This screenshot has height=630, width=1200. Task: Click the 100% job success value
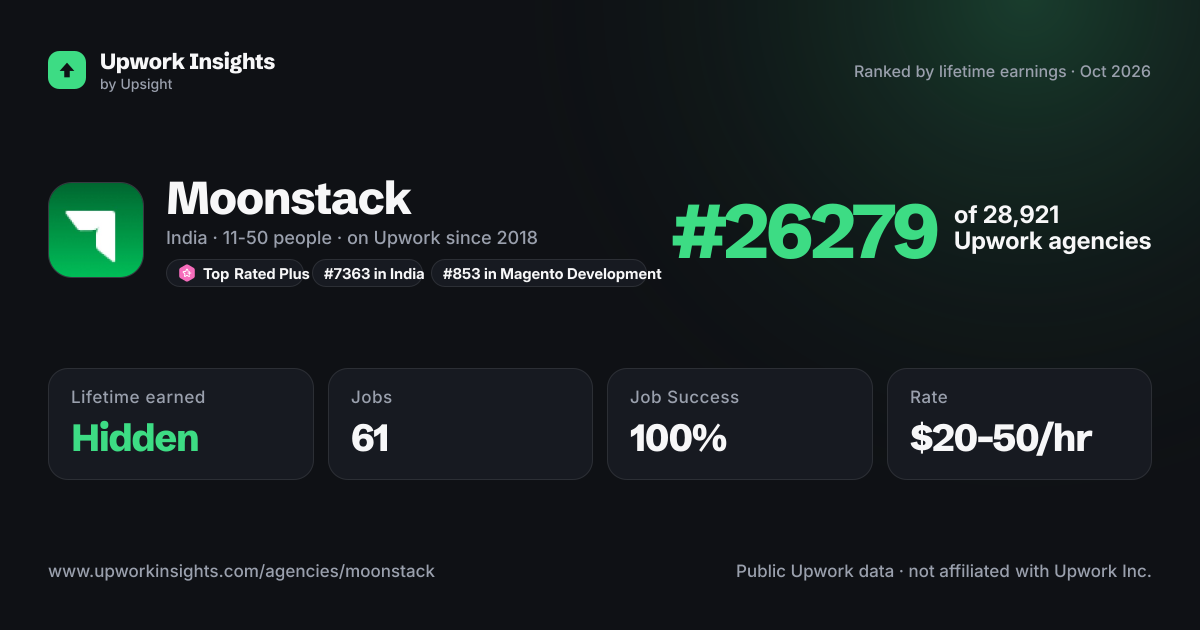tap(678, 438)
